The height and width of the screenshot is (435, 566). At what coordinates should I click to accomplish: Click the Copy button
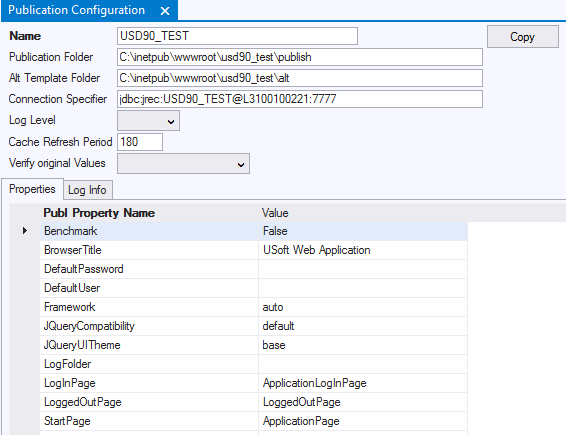pyautogui.click(x=523, y=36)
